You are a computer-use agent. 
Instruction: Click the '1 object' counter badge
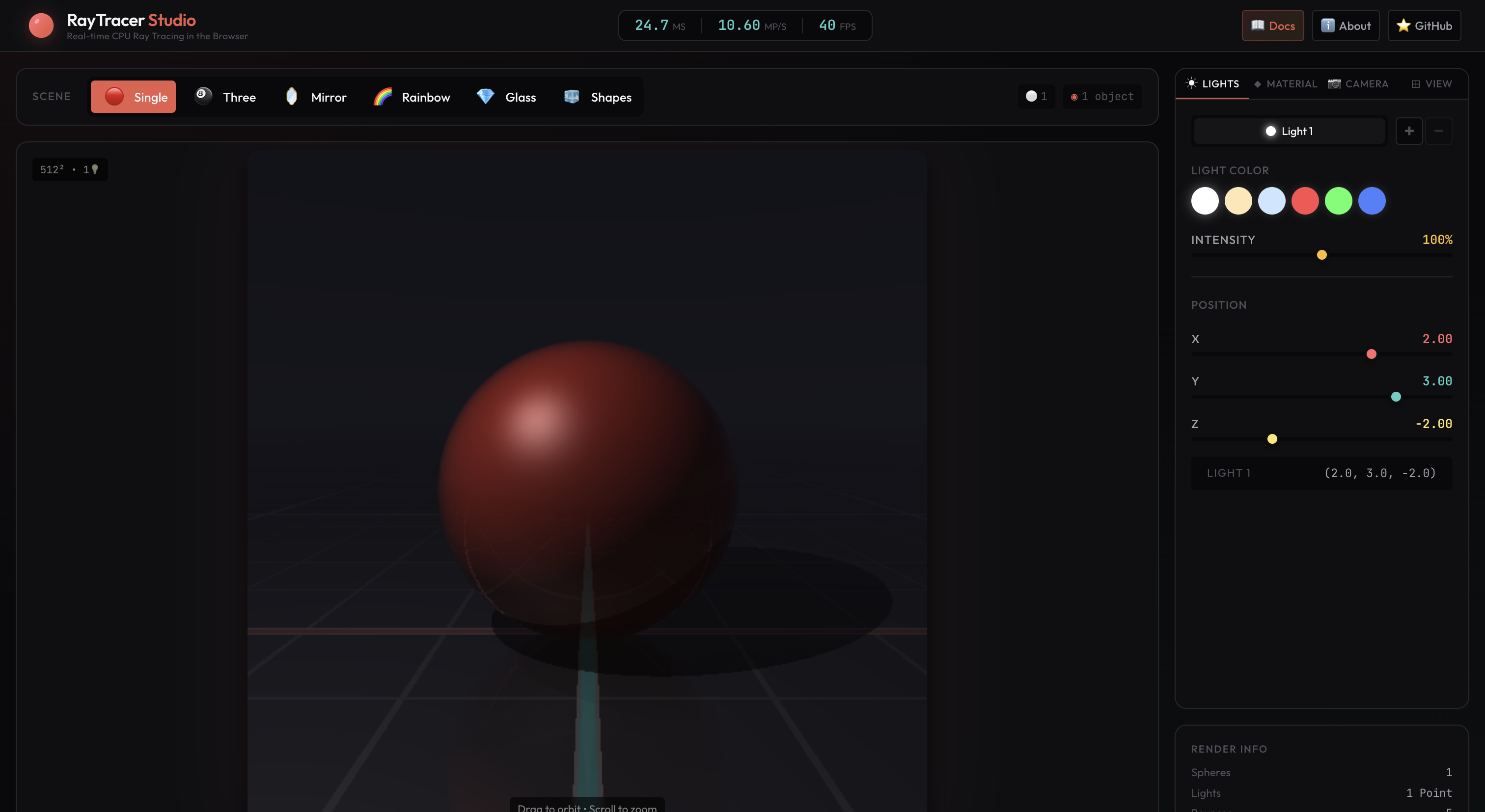(1102, 96)
